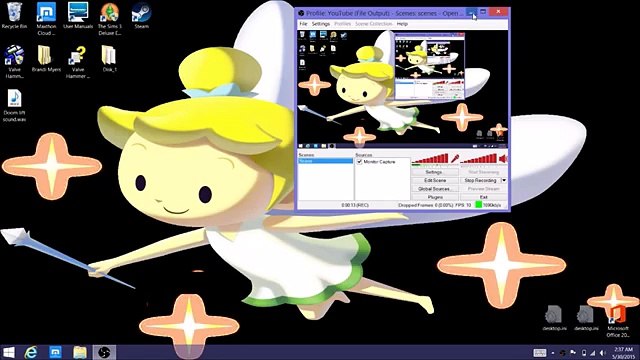Screen dimensions: 640x360
Task: Minimize the OBS window
Action: coord(471,13)
